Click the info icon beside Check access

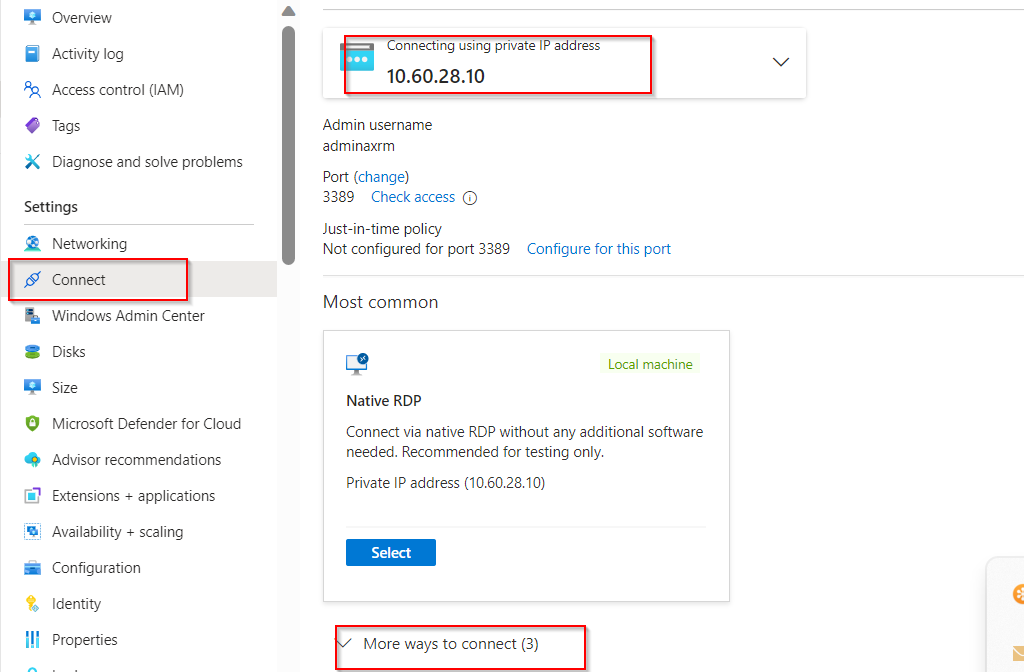[470, 198]
